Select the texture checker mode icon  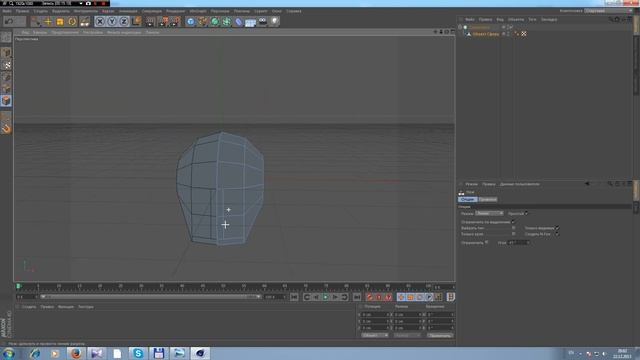pyautogui.click(x=6, y=65)
